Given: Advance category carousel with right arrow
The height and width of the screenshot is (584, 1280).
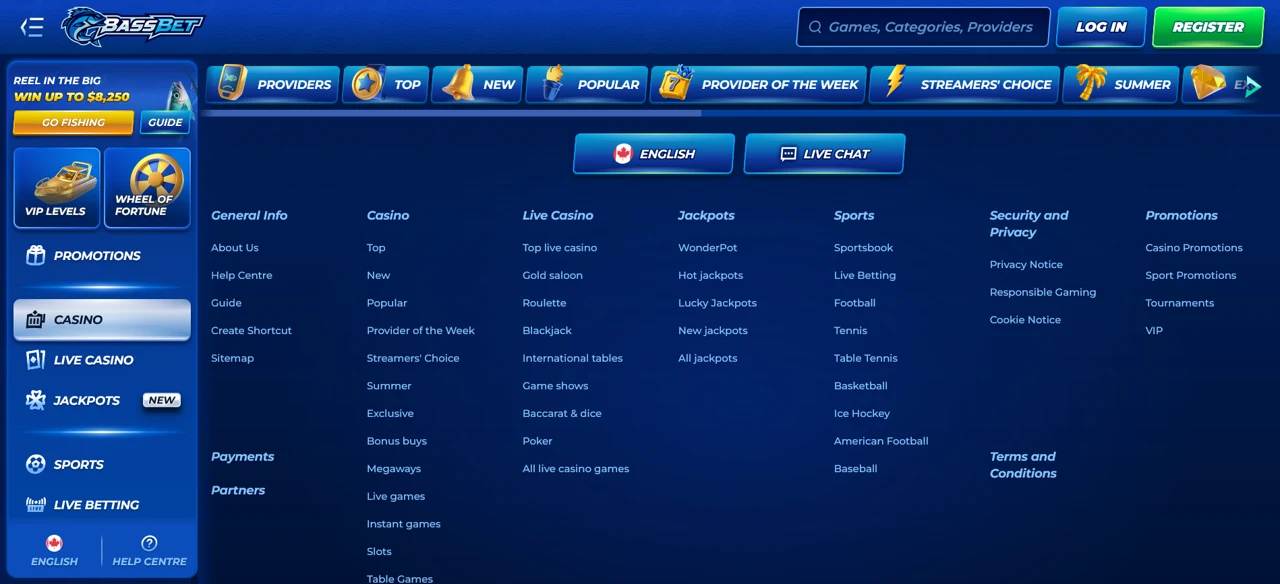Looking at the screenshot, I should pos(1252,86).
